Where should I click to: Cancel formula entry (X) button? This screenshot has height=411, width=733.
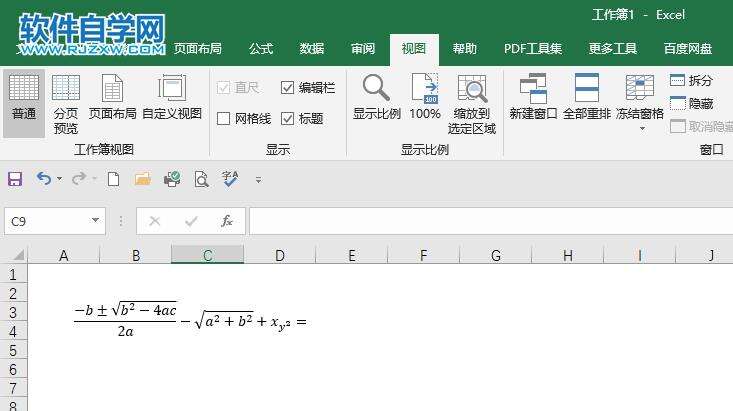(x=155, y=221)
